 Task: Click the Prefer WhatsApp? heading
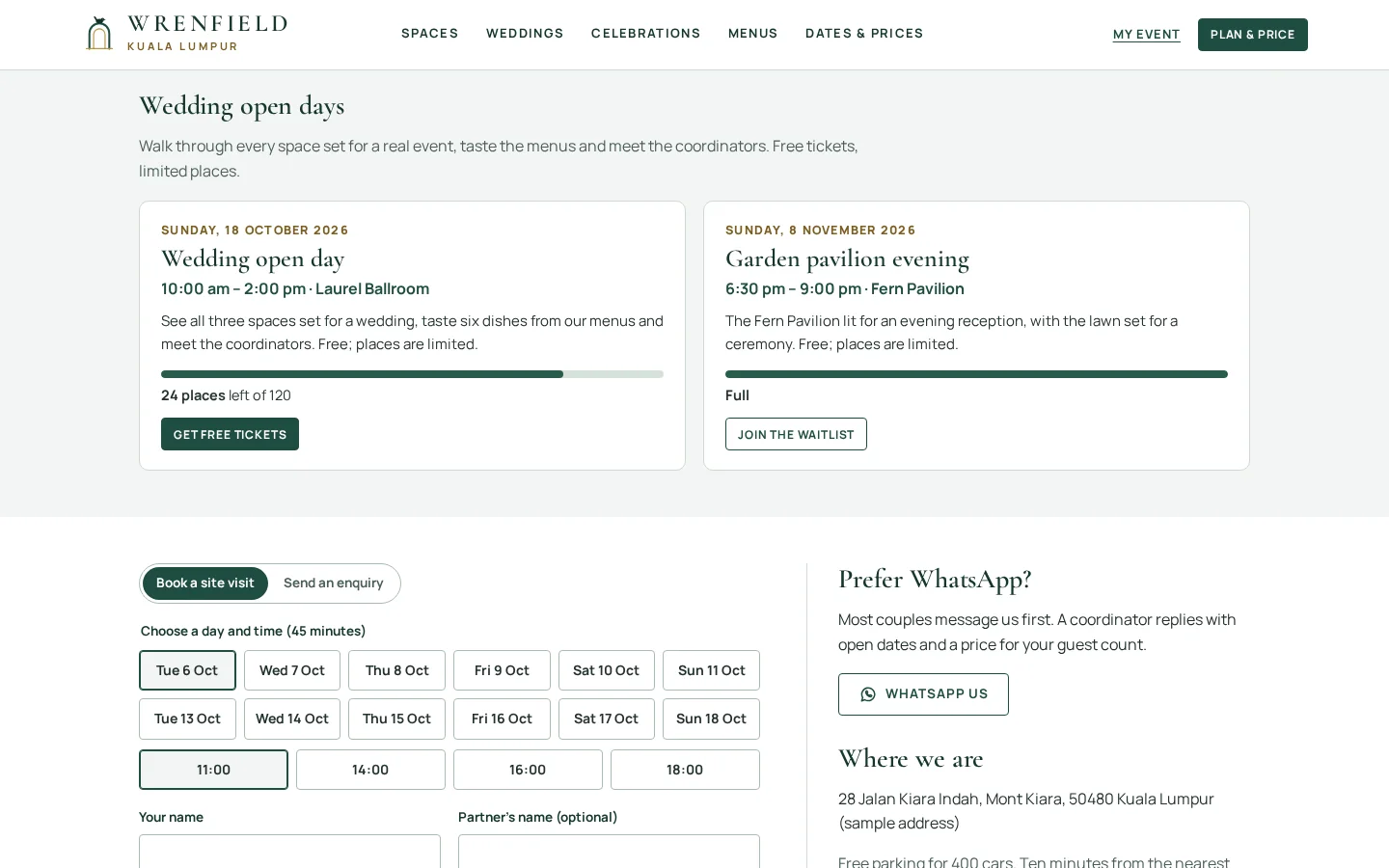935,579
